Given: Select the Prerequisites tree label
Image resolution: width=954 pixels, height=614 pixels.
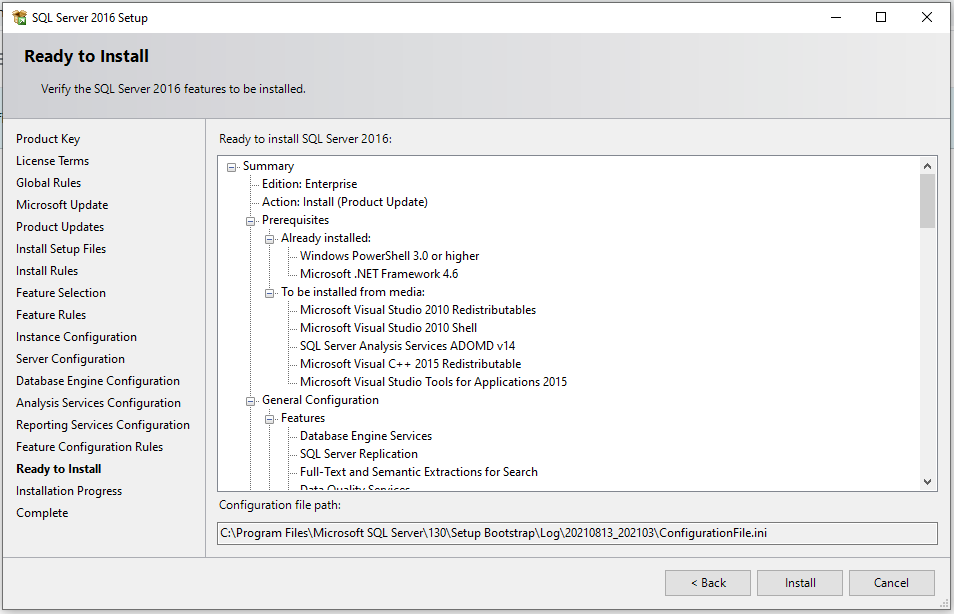Looking at the screenshot, I should [295, 220].
